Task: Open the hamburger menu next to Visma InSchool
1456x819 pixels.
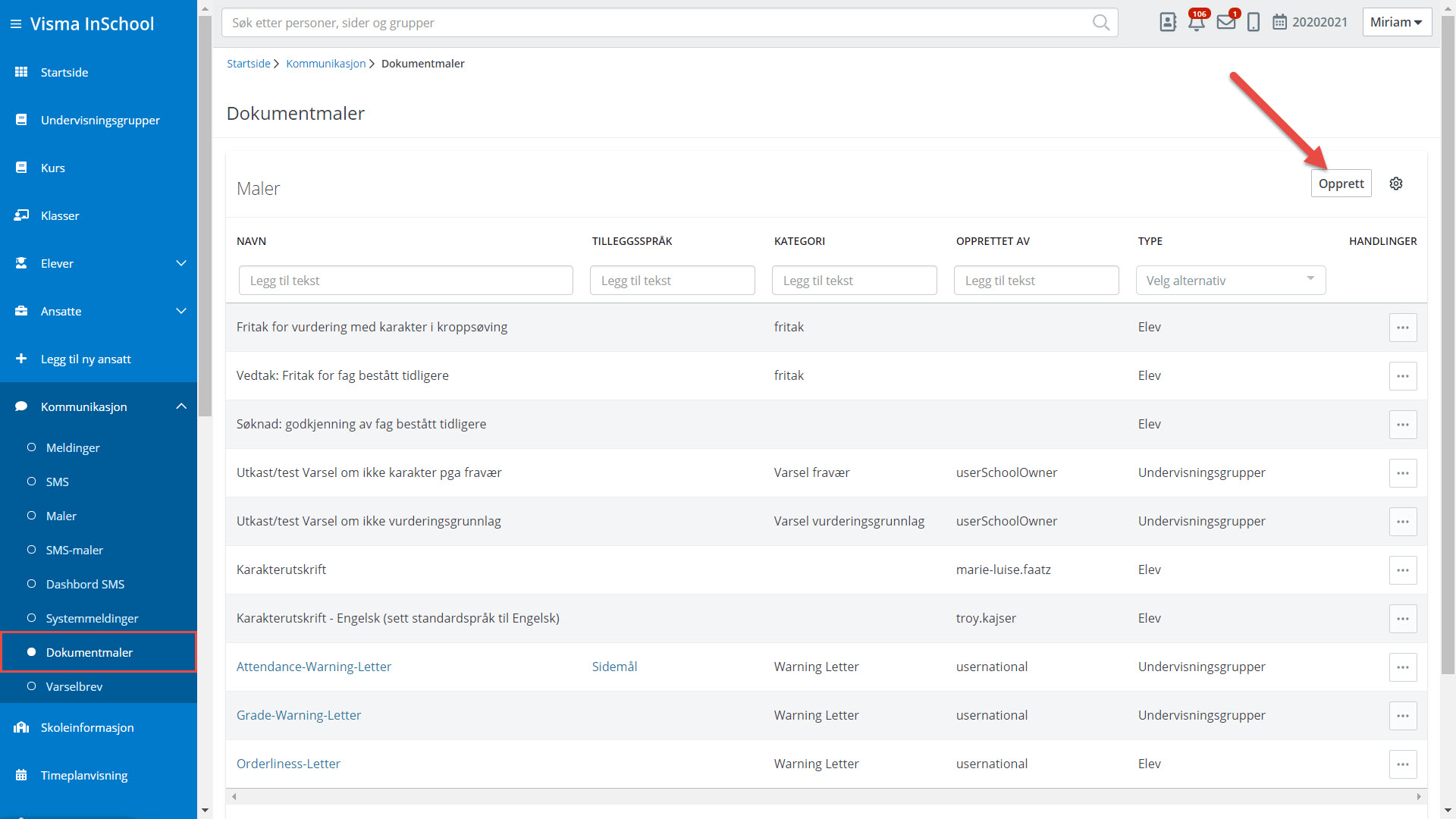Action: coord(15,24)
